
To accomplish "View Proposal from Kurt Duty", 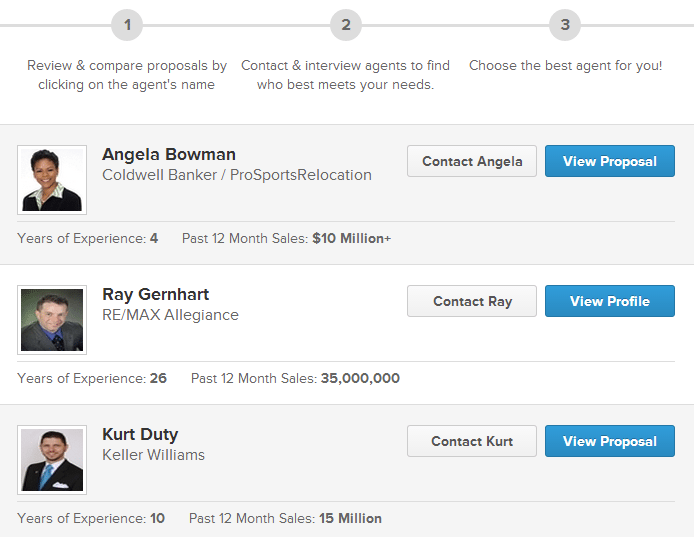I will pyautogui.click(x=609, y=441).
